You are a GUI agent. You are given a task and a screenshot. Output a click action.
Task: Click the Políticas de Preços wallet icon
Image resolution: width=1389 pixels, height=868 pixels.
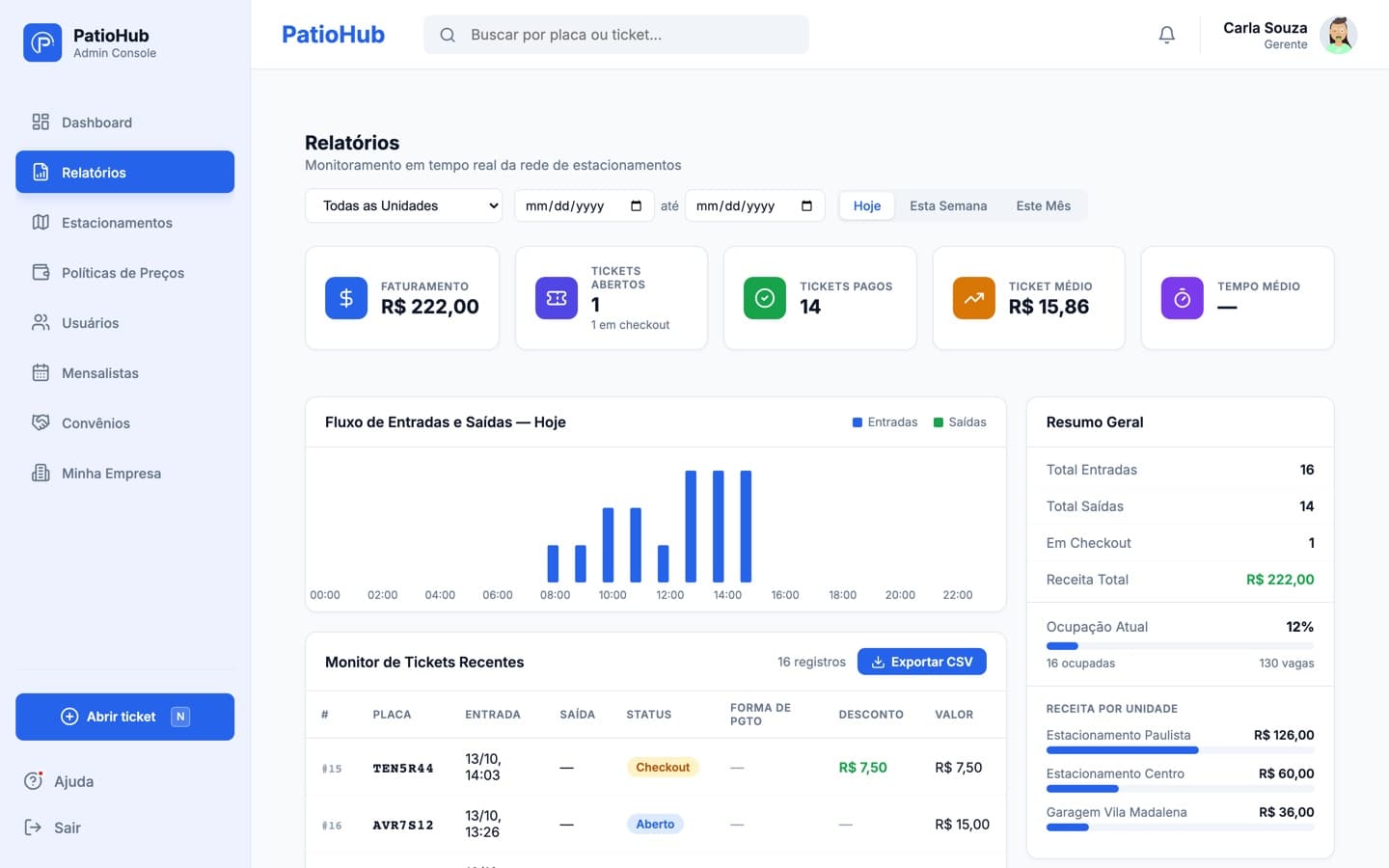pos(41,272)
